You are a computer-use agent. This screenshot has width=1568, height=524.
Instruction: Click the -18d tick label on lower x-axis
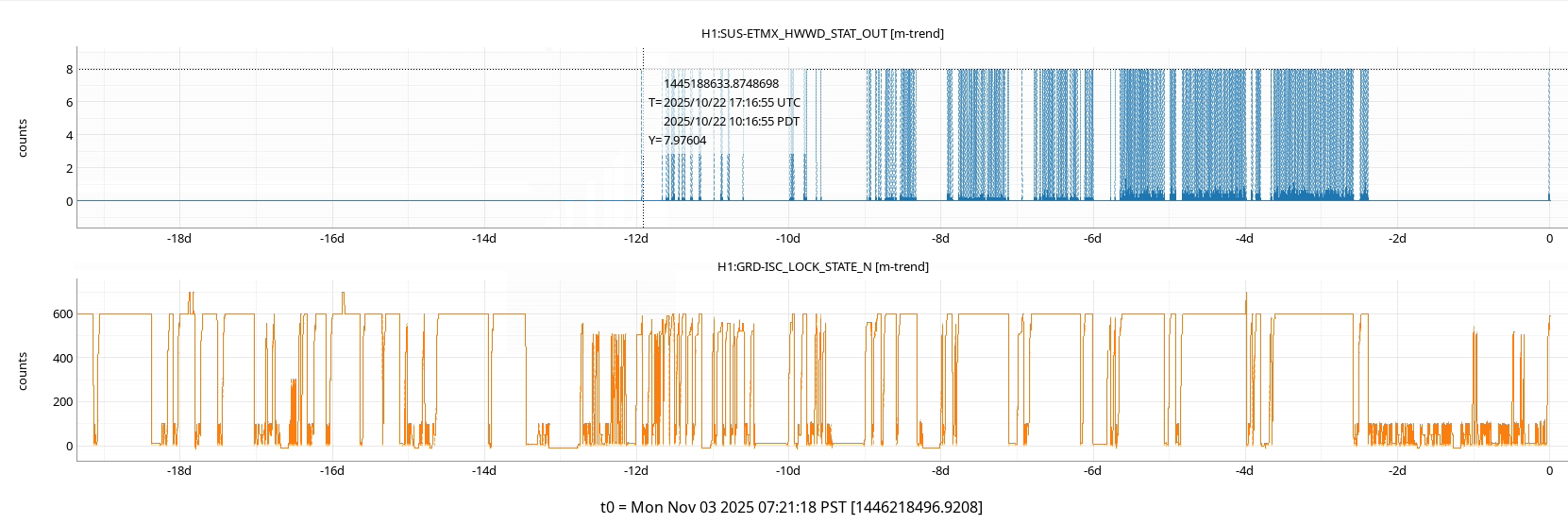coord(179,470)
